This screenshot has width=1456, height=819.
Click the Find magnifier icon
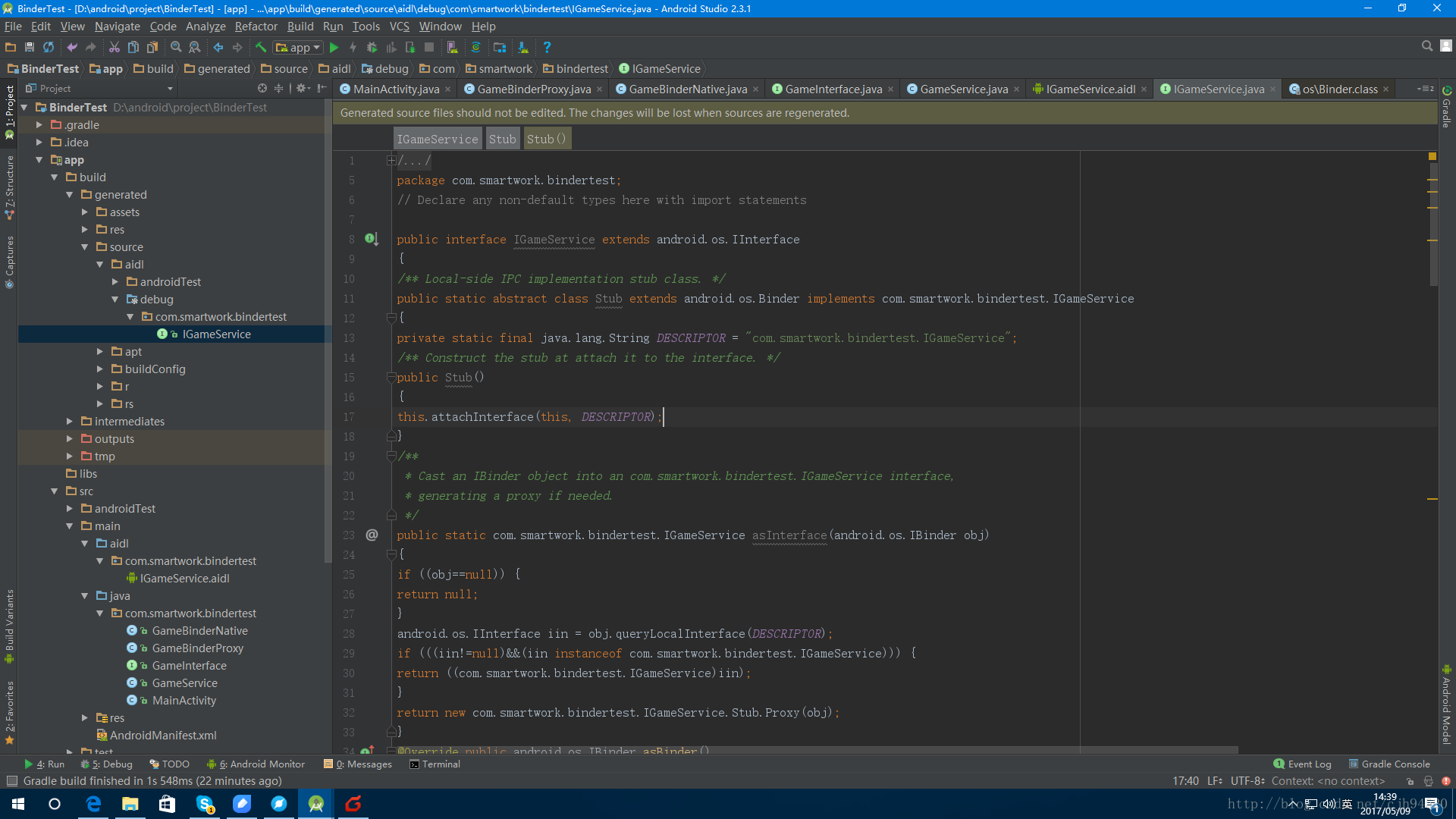point(176,47)
